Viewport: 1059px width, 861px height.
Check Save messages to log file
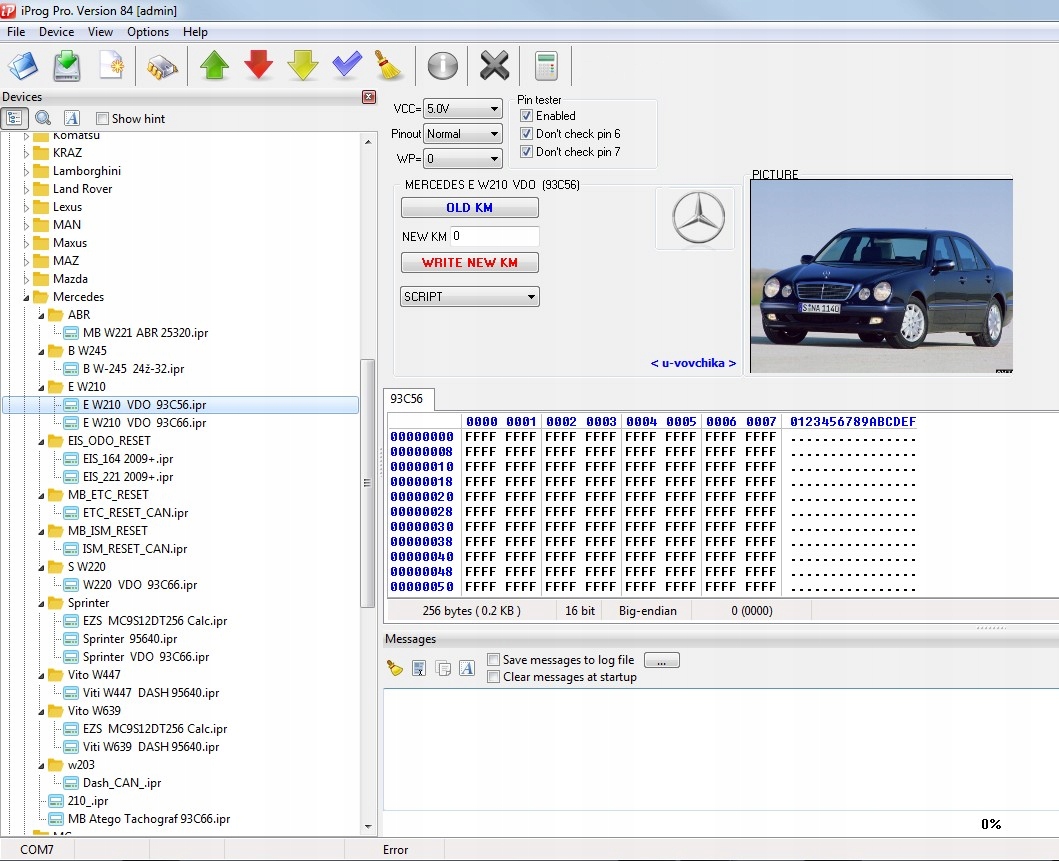pos(494,660)
